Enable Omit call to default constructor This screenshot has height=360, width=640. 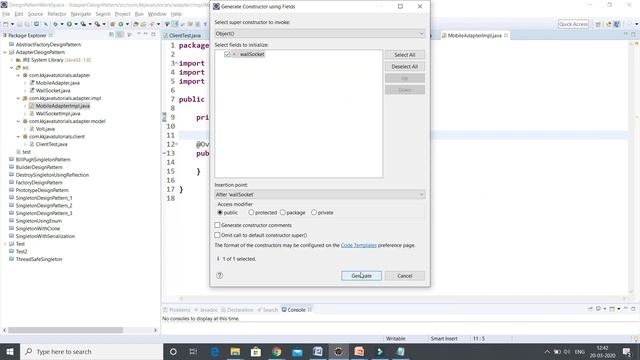217,235
